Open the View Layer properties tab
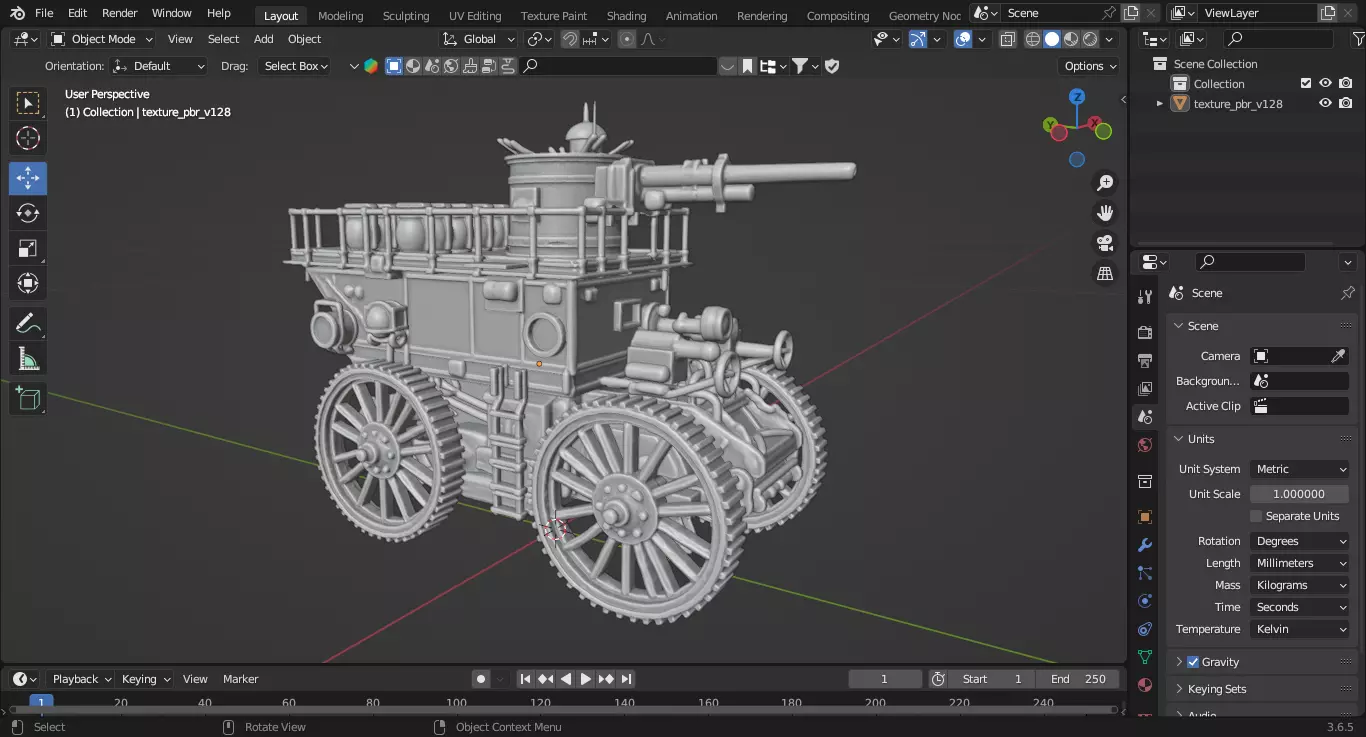The width and height of the screenshot is (1366, 737). pos(1145,388)
